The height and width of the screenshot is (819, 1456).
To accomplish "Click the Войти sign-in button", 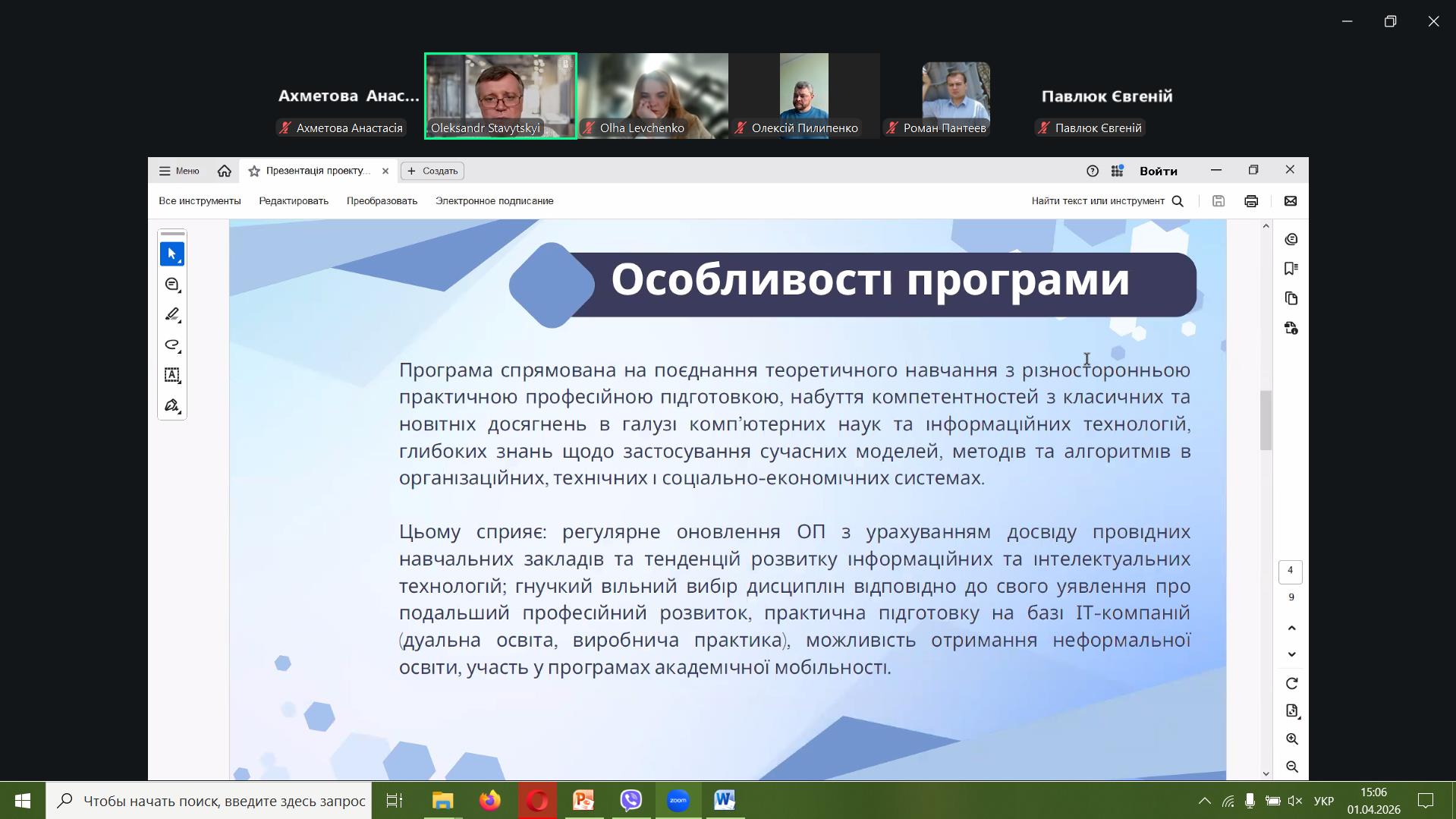I will coord(1158,171).
